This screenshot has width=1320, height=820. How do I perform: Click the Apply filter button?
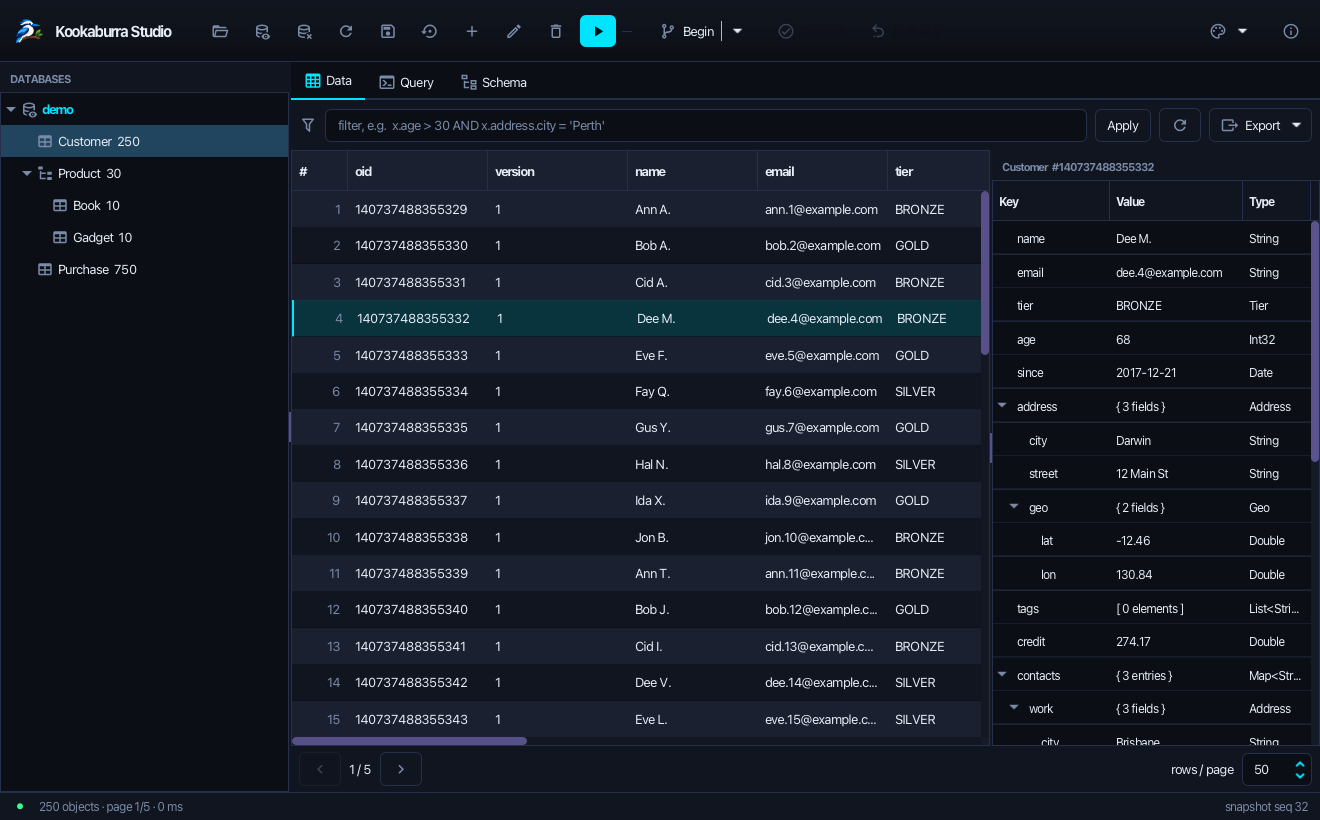[x=1123, y=125]
